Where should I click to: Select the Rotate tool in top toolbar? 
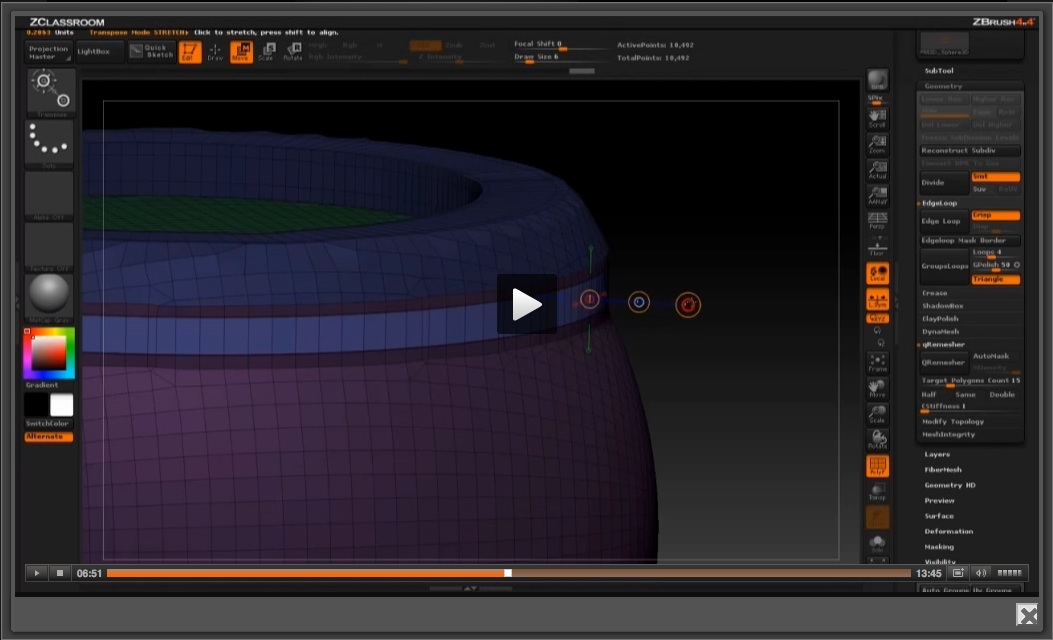pos(292,51)
